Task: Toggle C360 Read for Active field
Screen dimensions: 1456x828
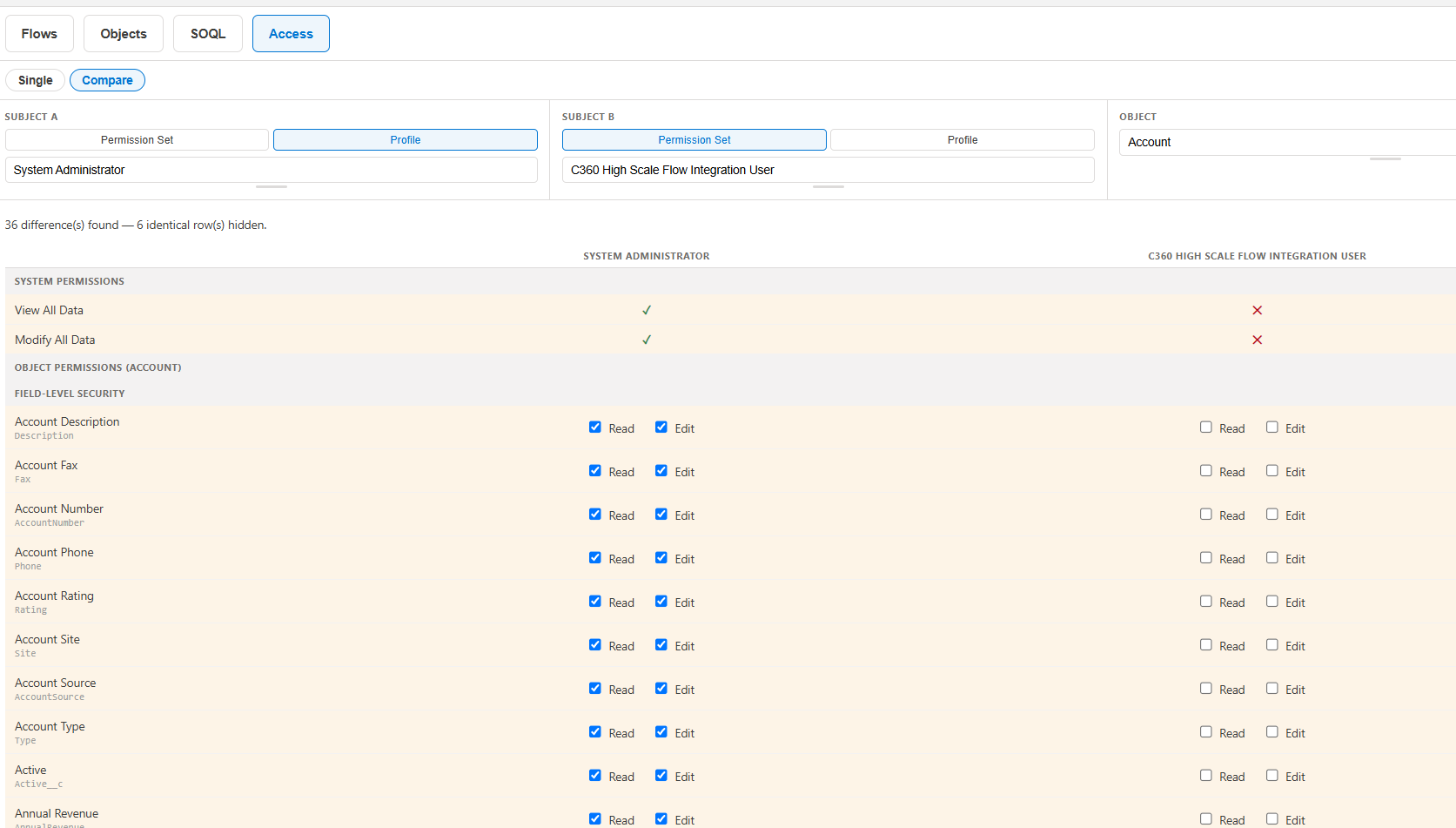Action: [1206, 776]
